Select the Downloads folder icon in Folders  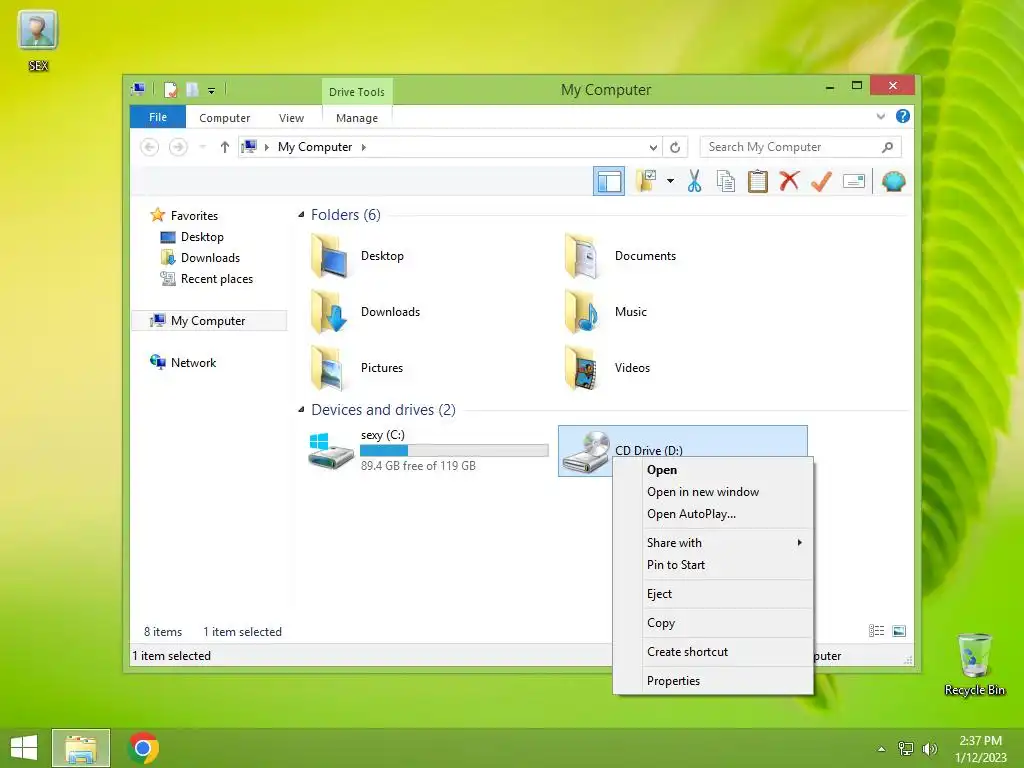click(329, 312)
